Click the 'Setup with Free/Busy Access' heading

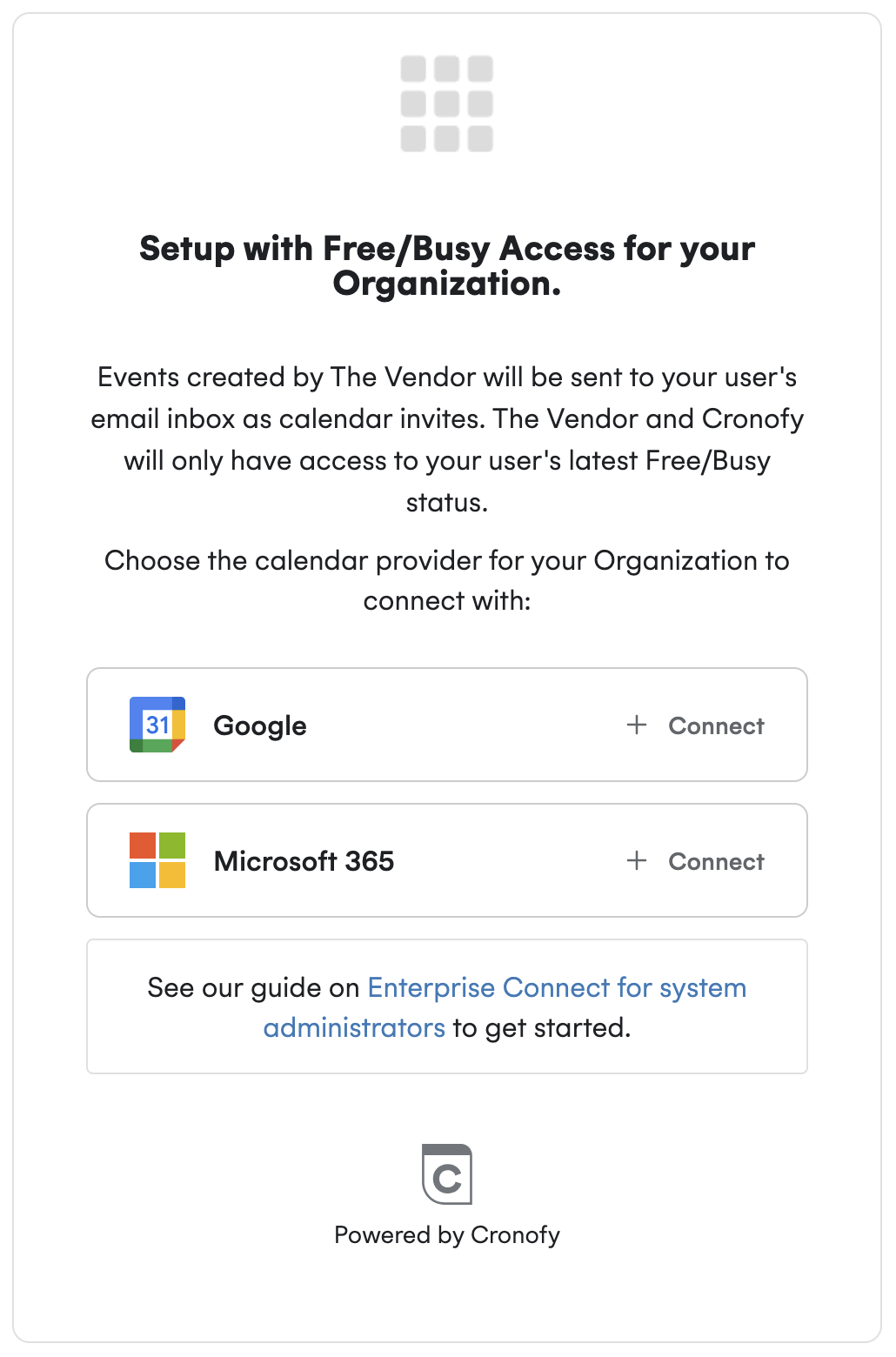(447, 249)
